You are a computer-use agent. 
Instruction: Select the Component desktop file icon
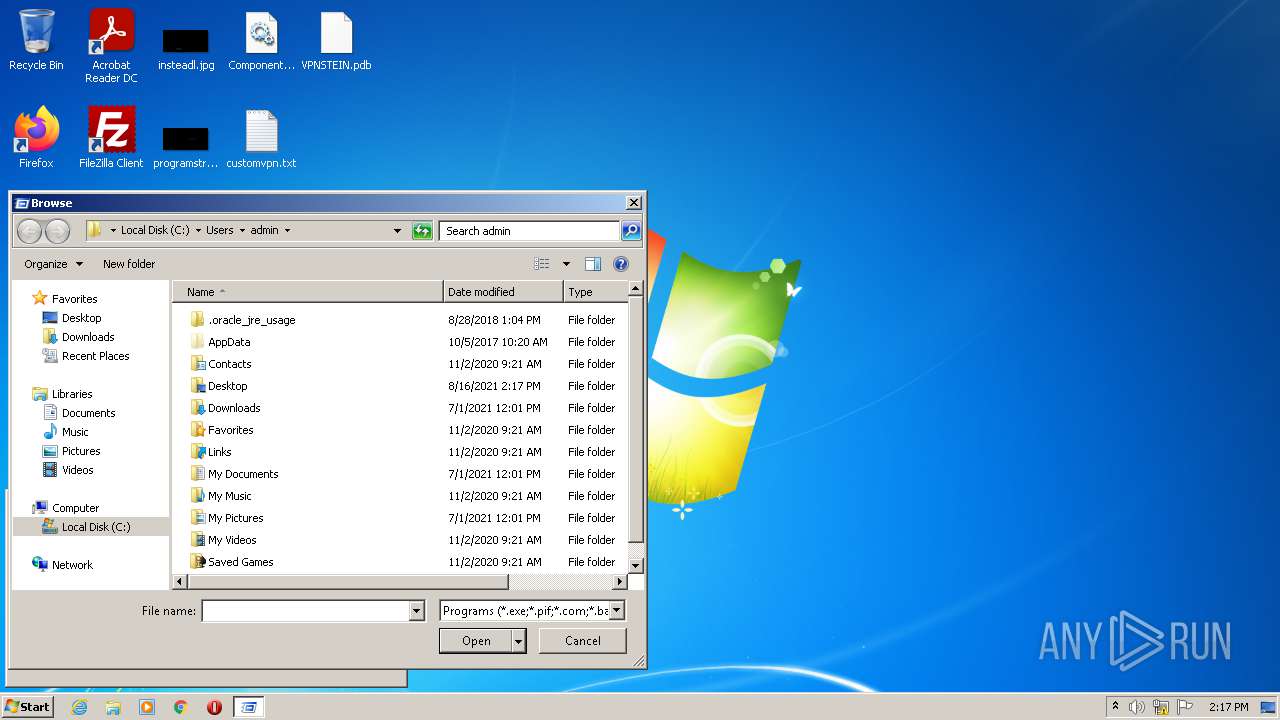[261, 42]
